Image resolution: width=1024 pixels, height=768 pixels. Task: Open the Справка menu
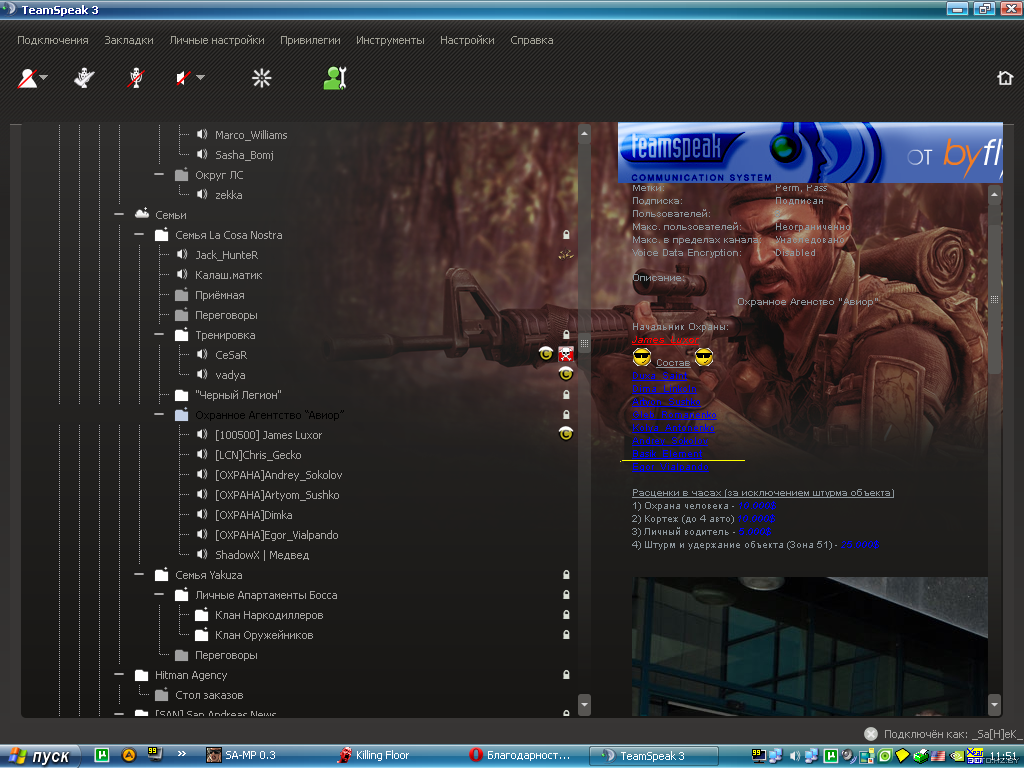pos(532,40)
